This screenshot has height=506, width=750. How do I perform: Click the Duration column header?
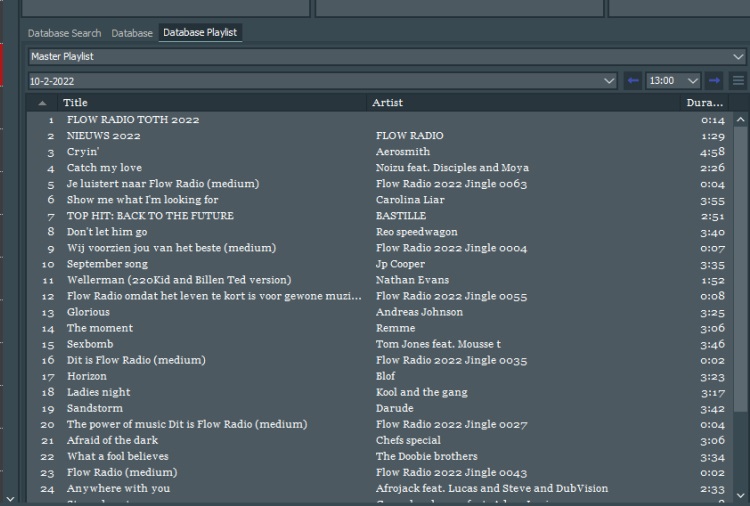704,102
